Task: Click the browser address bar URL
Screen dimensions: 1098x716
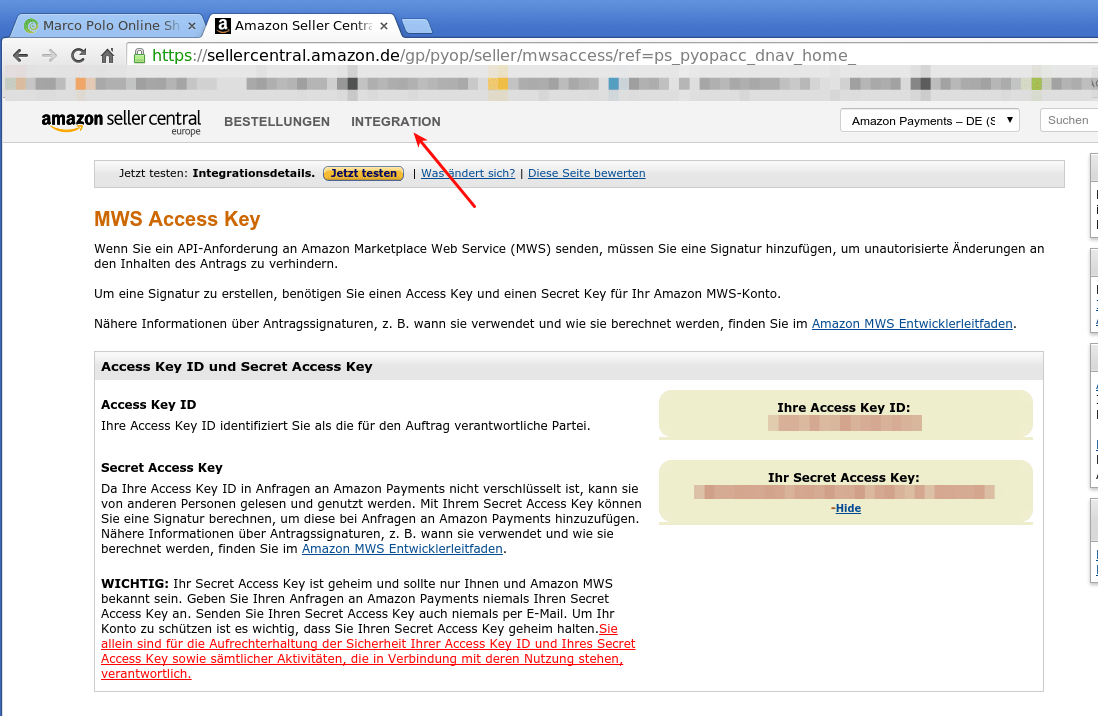Action: coord(500,55)
